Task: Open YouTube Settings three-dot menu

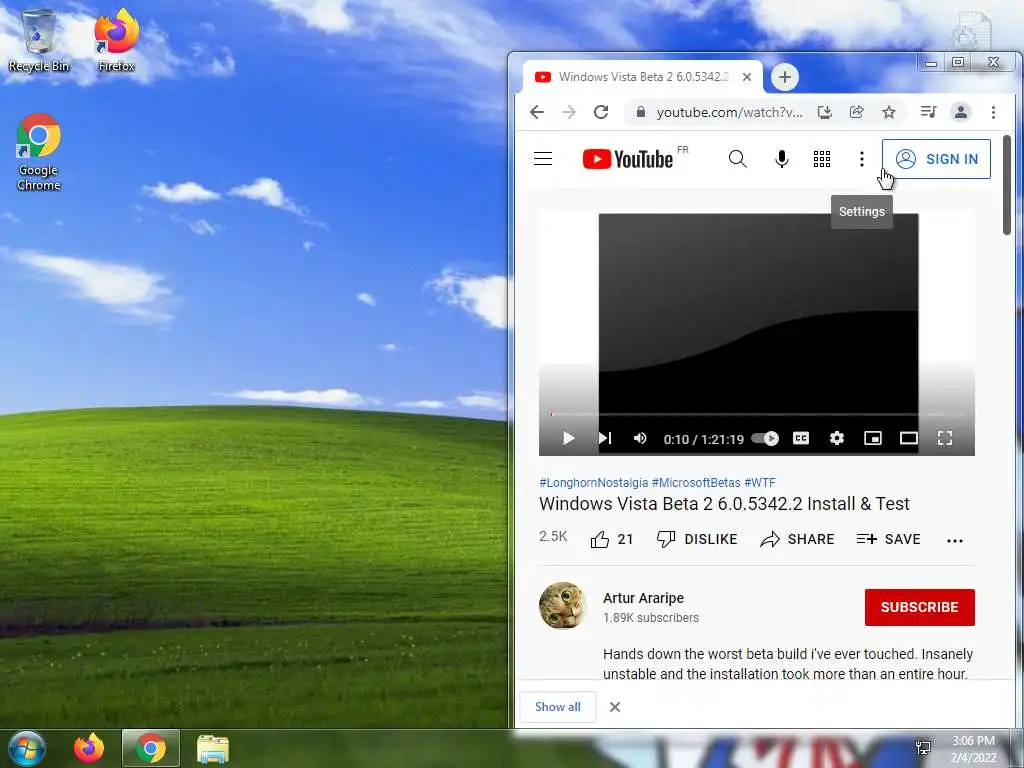Action: (861, 159)
